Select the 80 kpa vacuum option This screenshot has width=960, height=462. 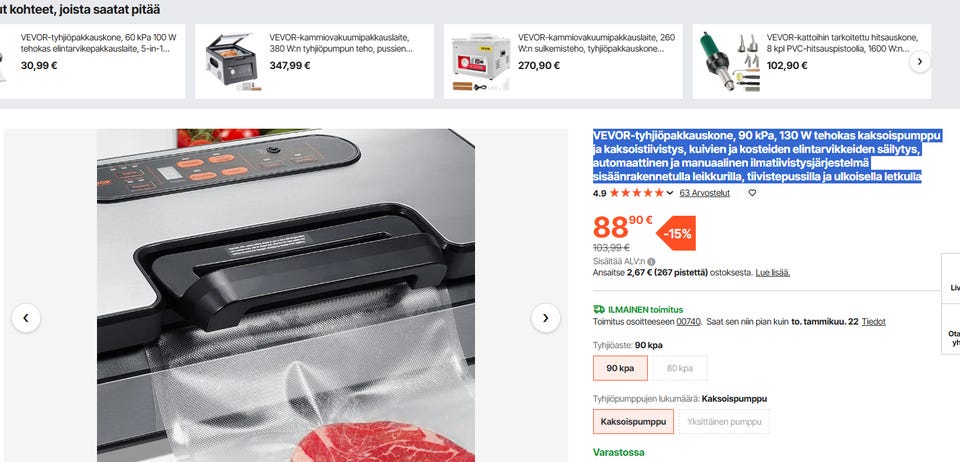(x=680, y=368)
